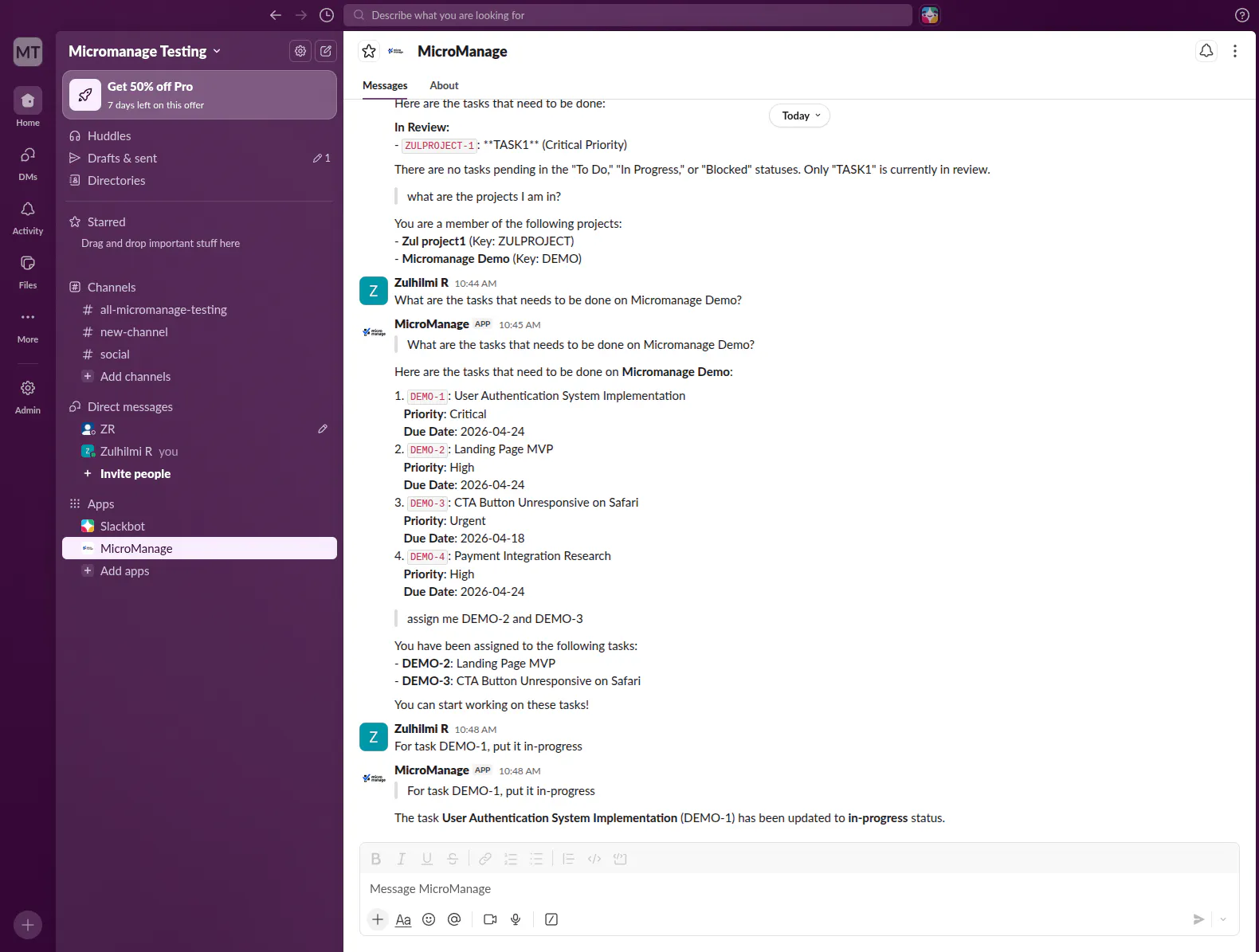Screen dimensions: 1259x952
Task: Go forward with the forward arrow
Action: click(x=301, y=15)
